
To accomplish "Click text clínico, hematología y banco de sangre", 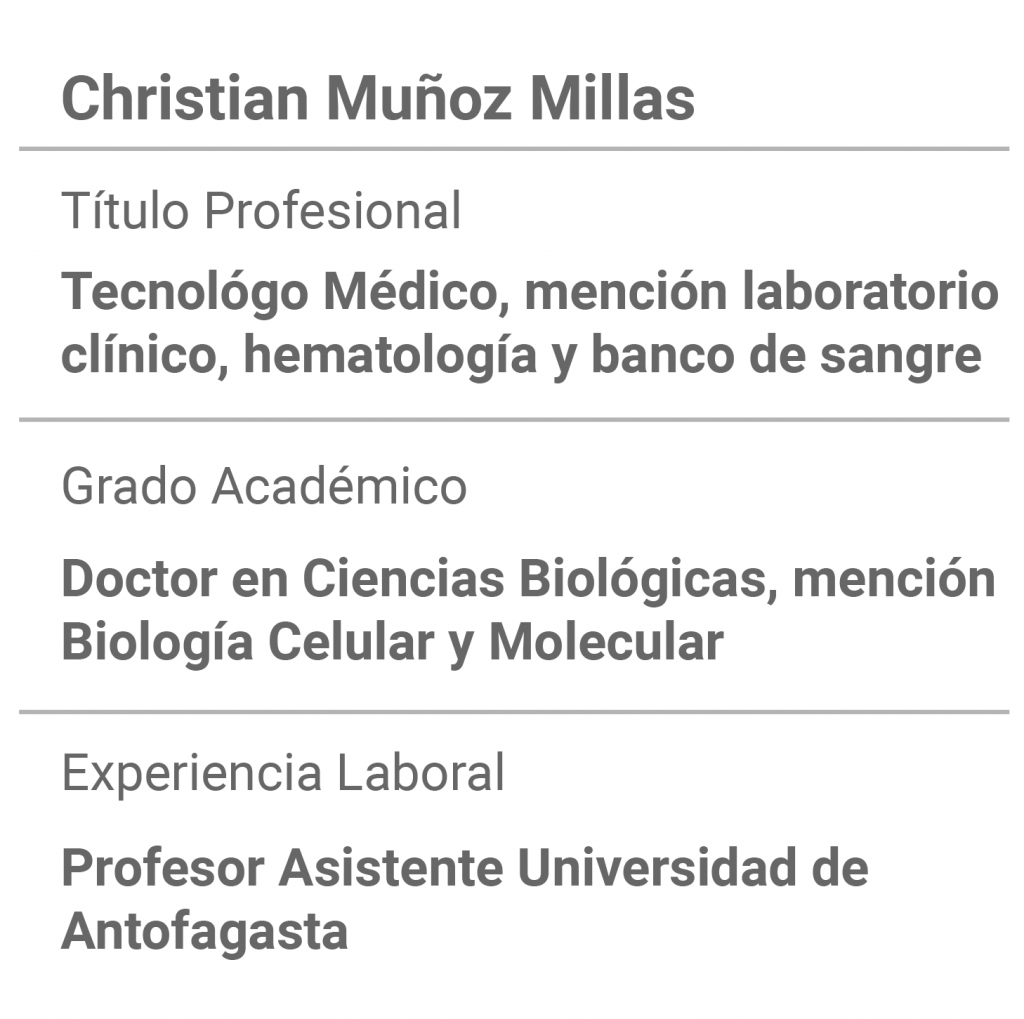I will coord(521,355).
